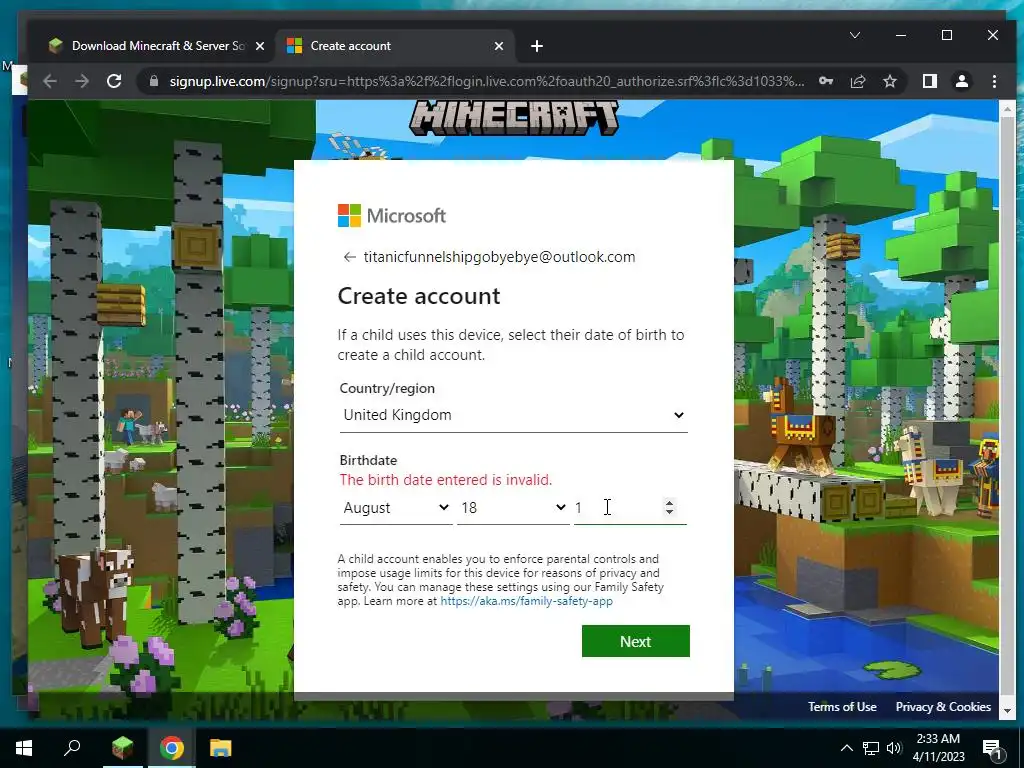Go back using the browser back arrow
Image resolution: width=1024 pixels, height=768 pixels.
[x=50, y=82]
